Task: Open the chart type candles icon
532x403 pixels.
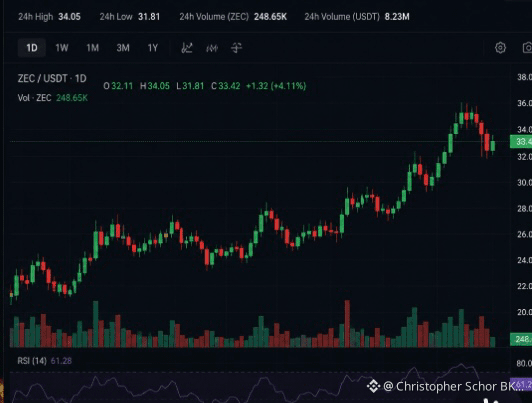Action: click(x=236, y=48)
